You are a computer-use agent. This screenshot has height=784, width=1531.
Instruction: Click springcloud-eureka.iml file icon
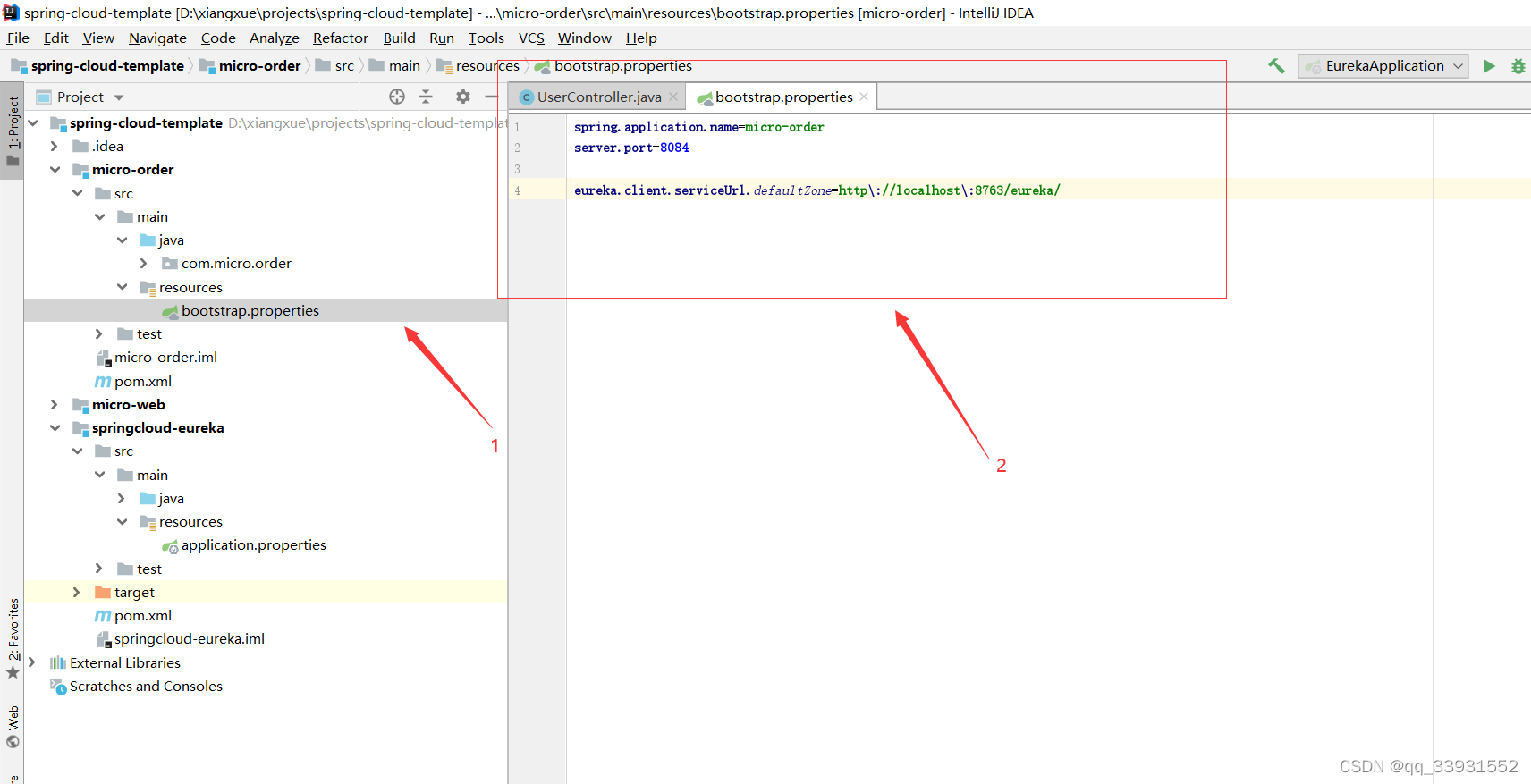pyautogui.click(x=104, y=639)
